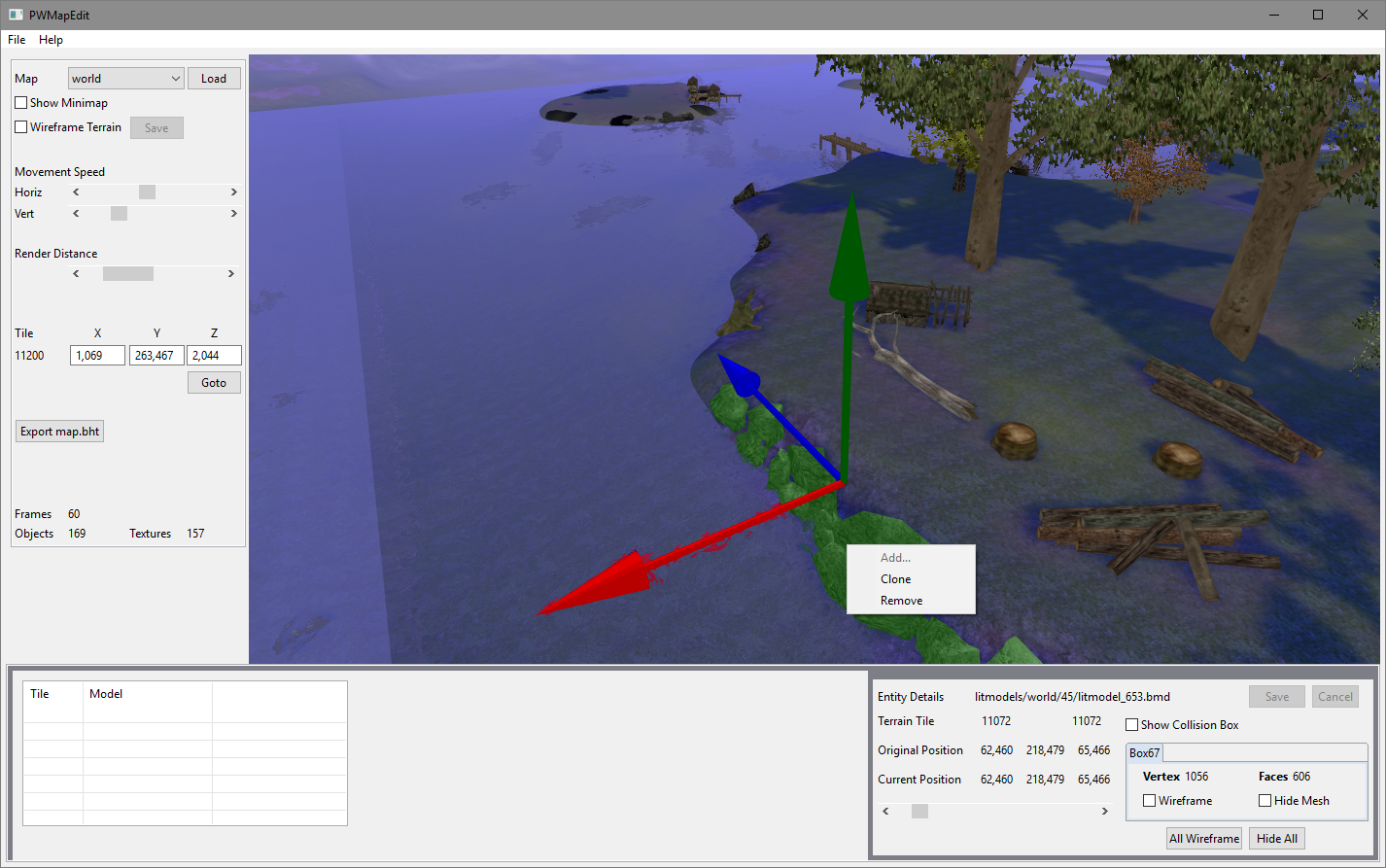Viewport: 1386px width, 868px height.
Task: Enable Show Minimap checkbox
Action: coord(21,103)
